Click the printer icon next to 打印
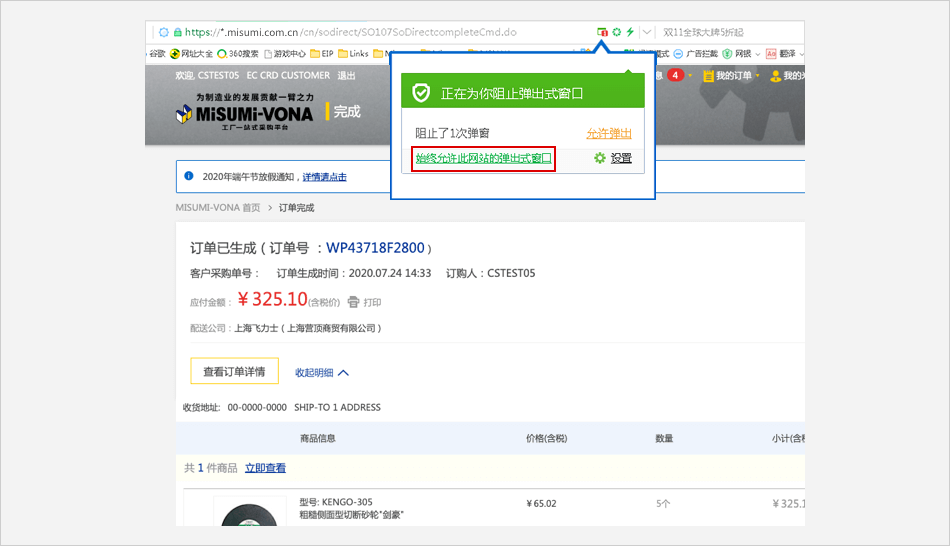Screen dimensions: 950x546 [x=353, y=302]
